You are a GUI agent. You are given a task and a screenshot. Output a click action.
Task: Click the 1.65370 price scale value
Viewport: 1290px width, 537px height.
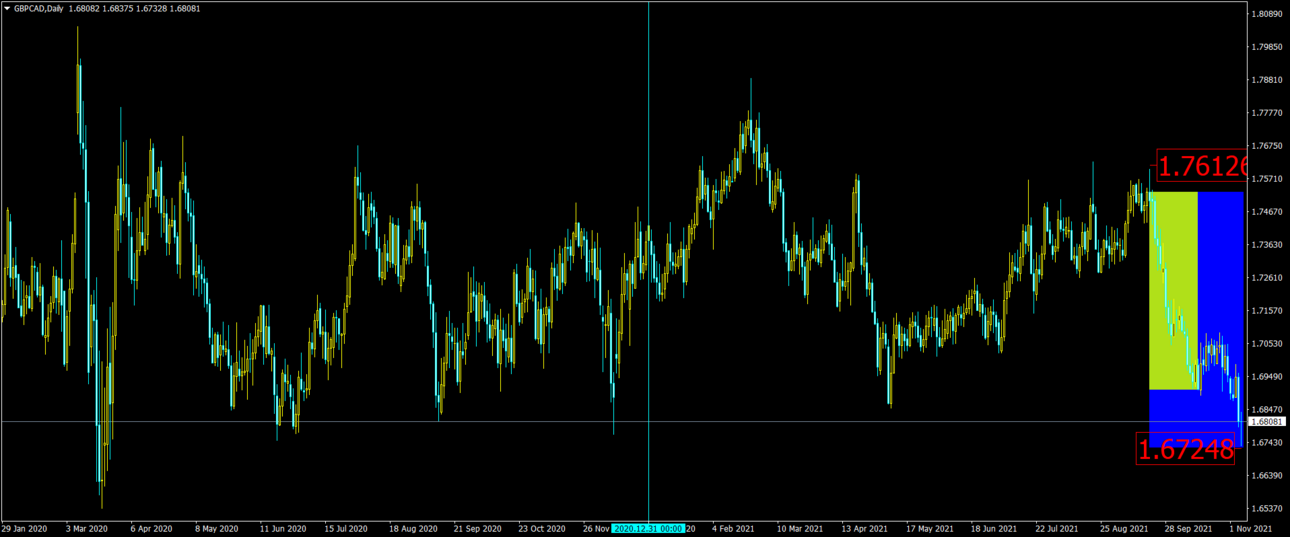pyautogui.click(x=1266, y=508)
